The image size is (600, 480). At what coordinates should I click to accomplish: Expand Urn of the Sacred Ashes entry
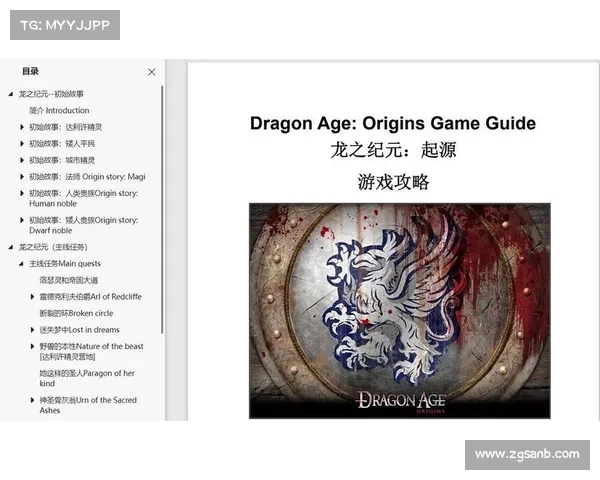pyautogui.click(x=32, y=400)
